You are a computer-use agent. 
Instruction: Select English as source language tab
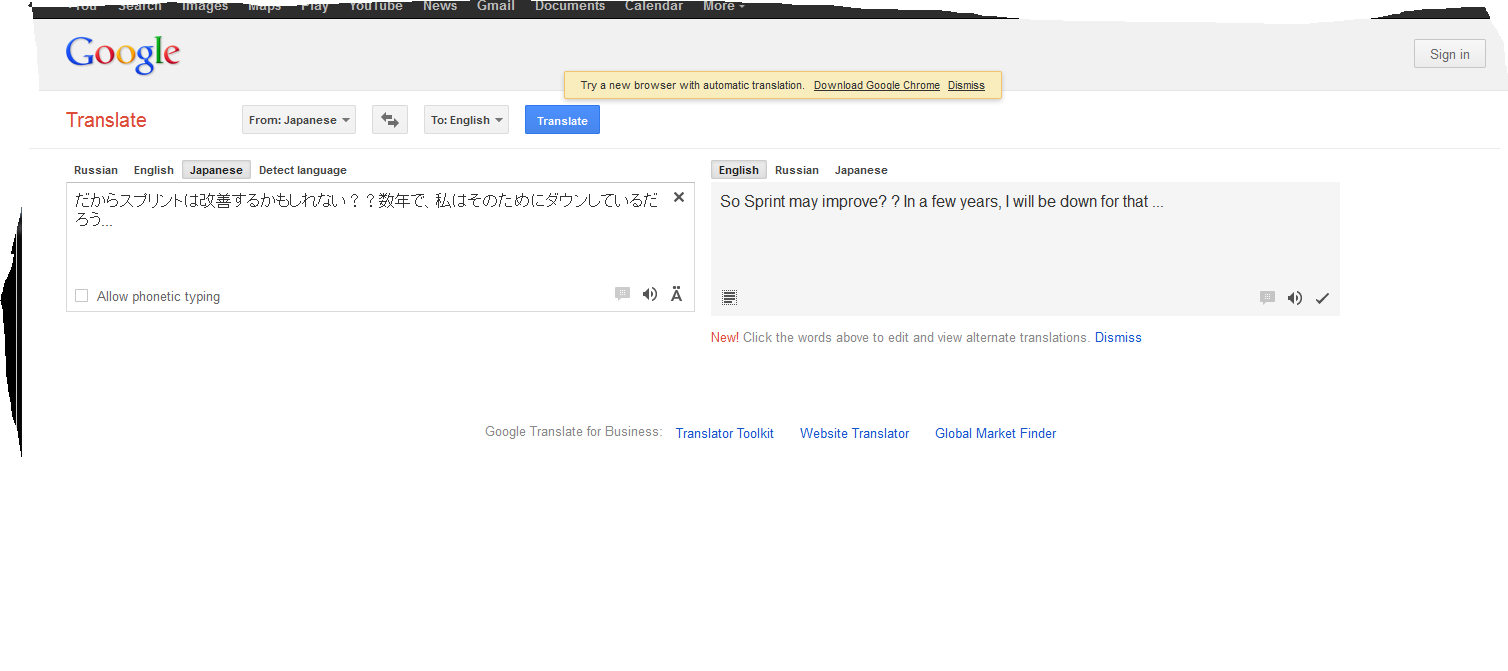coord(154,170)
